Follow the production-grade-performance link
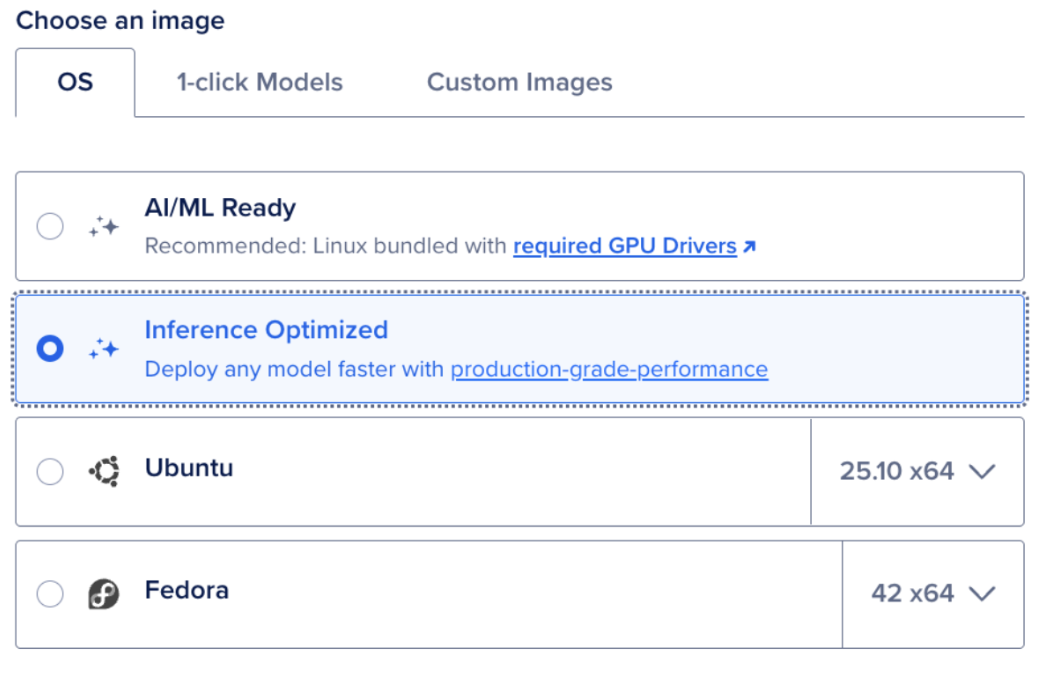 tap(610, 369)
